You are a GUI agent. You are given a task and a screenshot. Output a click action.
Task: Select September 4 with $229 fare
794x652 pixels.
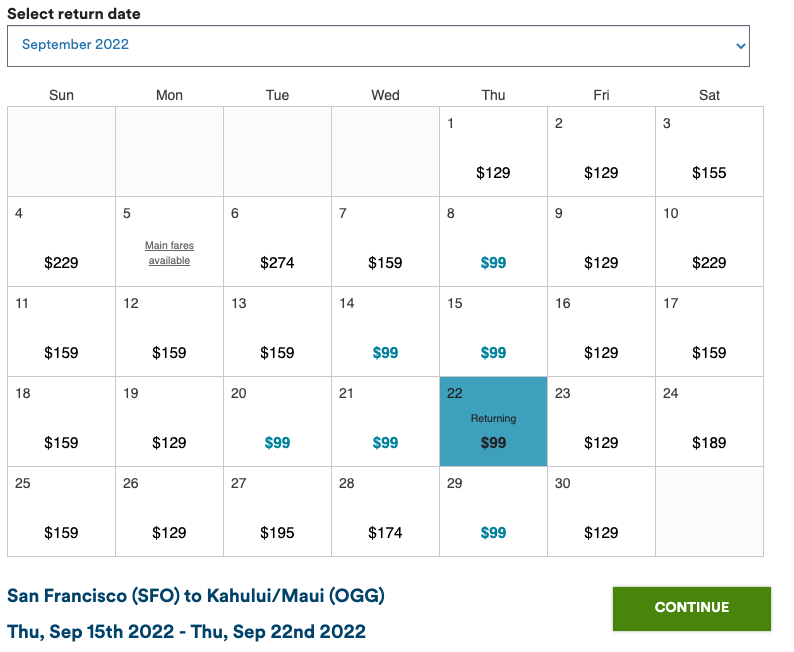(x=61, y=242)
